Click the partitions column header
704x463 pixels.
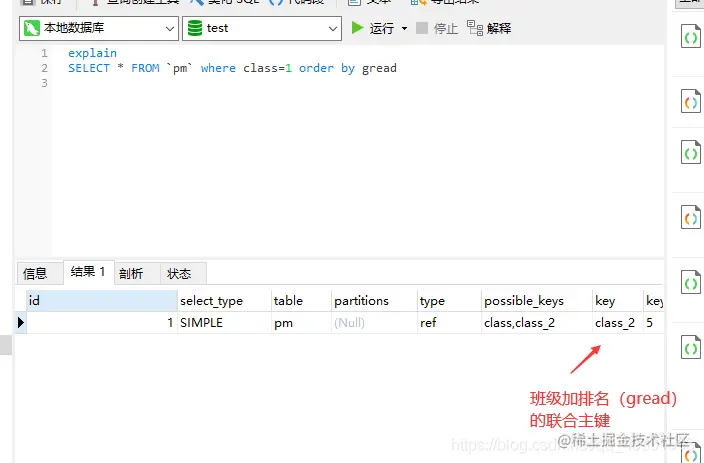[374, 300]
